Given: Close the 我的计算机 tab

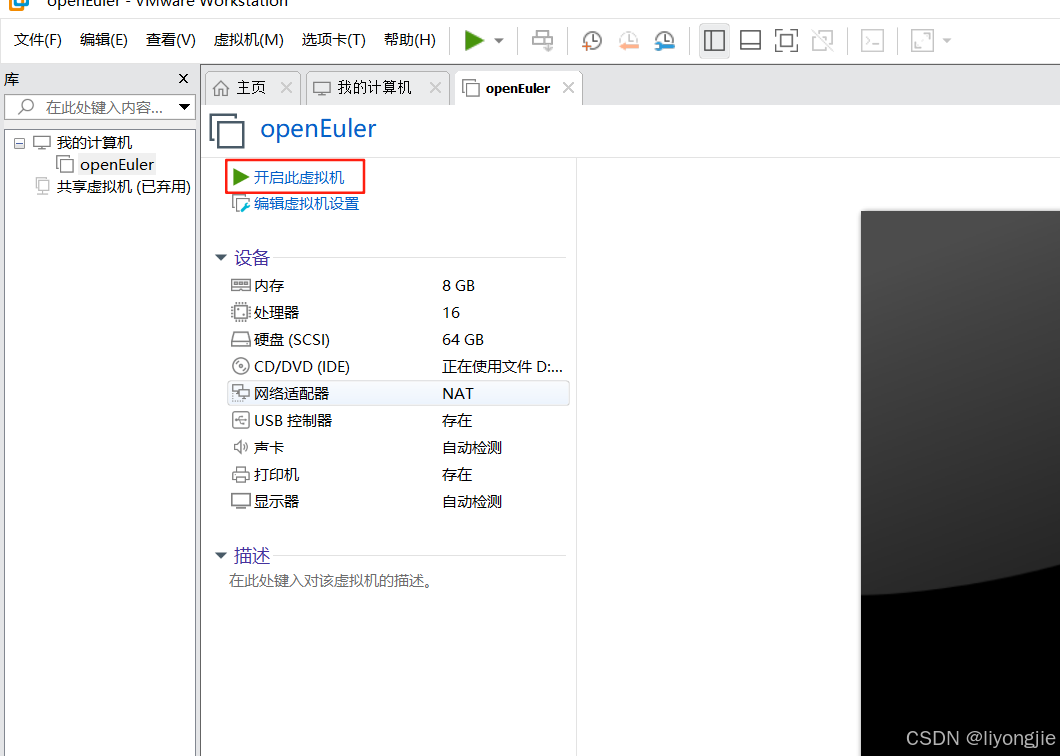Looking at the screenshot, I should coord(435,87).
